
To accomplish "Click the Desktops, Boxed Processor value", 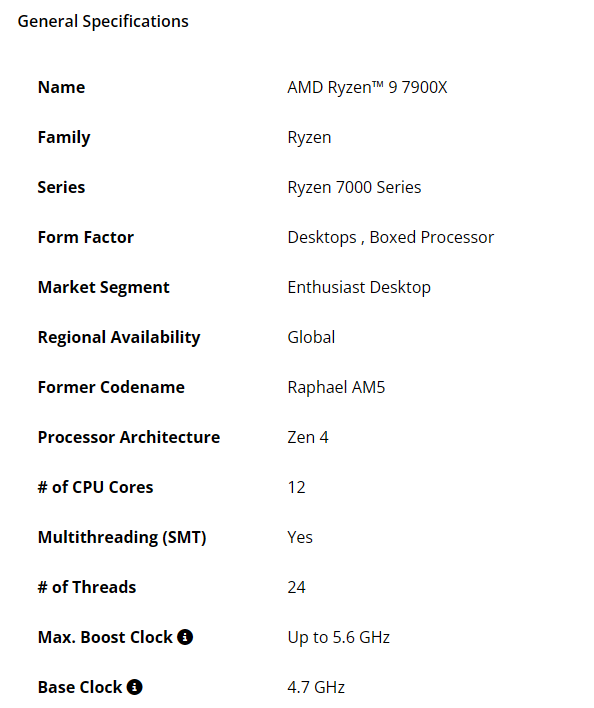I will (391, 238).
